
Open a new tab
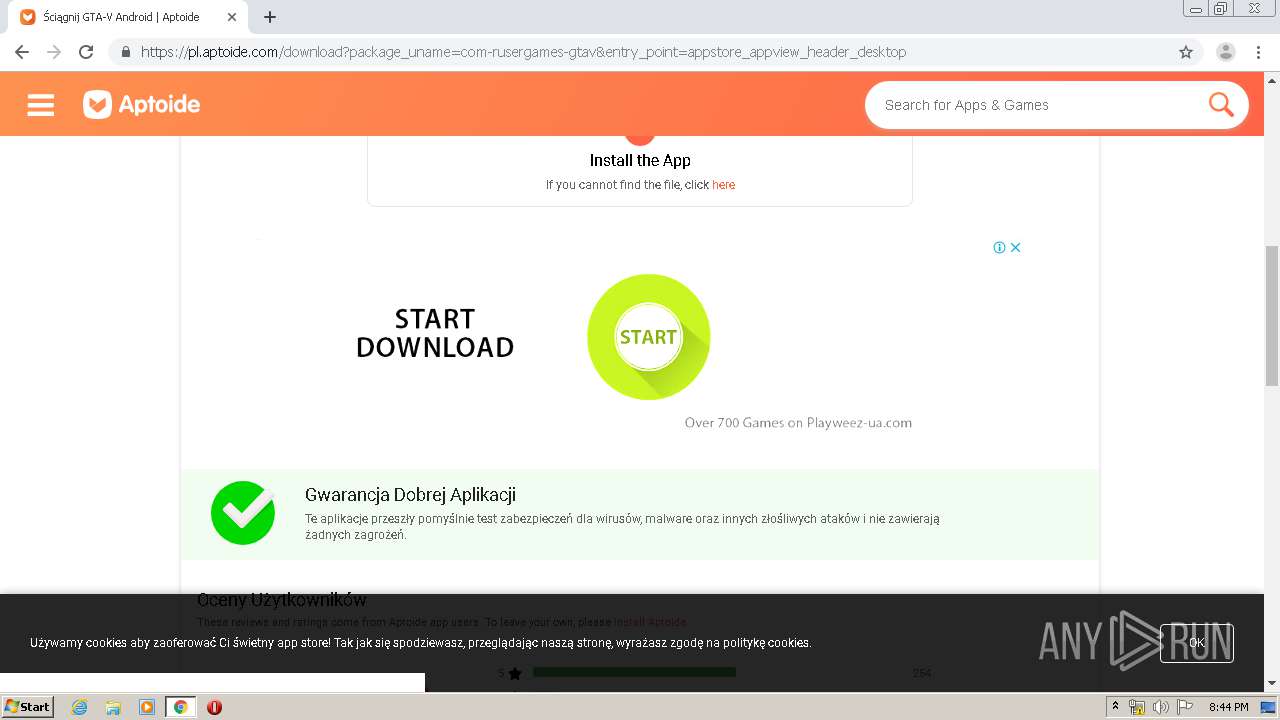click(x=270, y=17)
